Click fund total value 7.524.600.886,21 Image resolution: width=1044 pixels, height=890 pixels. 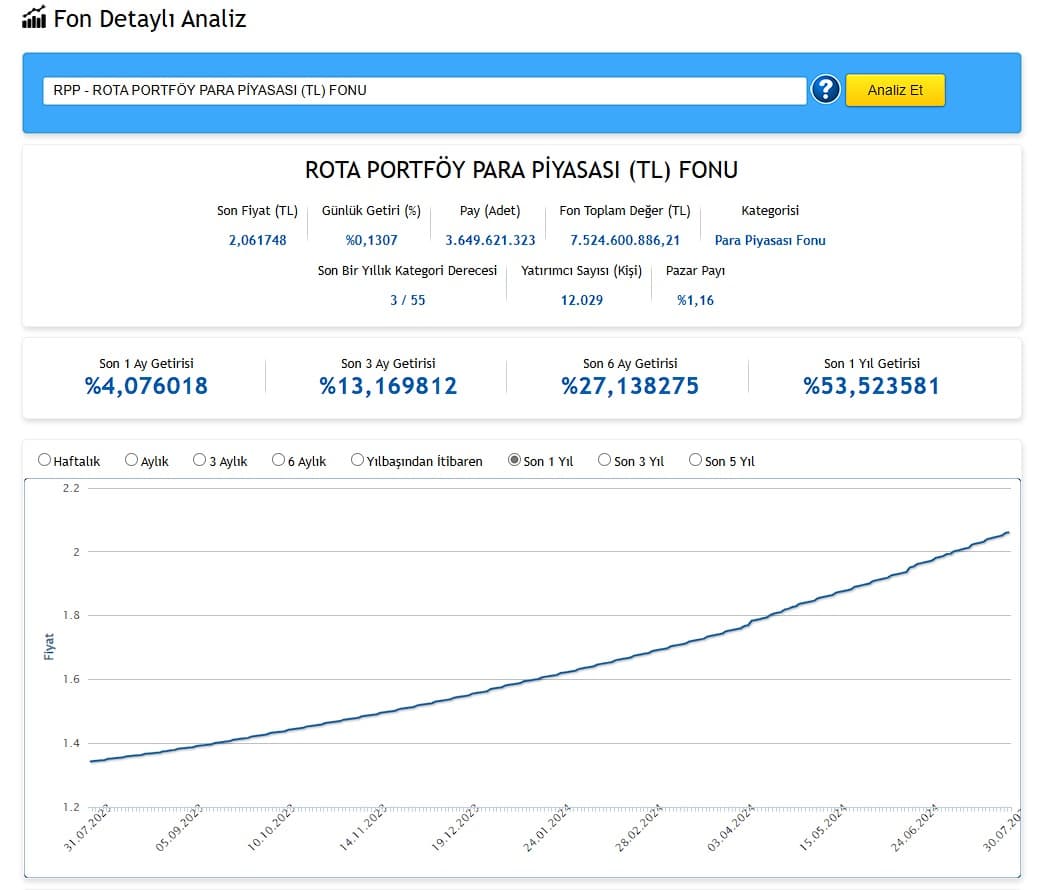coord(625,240)
